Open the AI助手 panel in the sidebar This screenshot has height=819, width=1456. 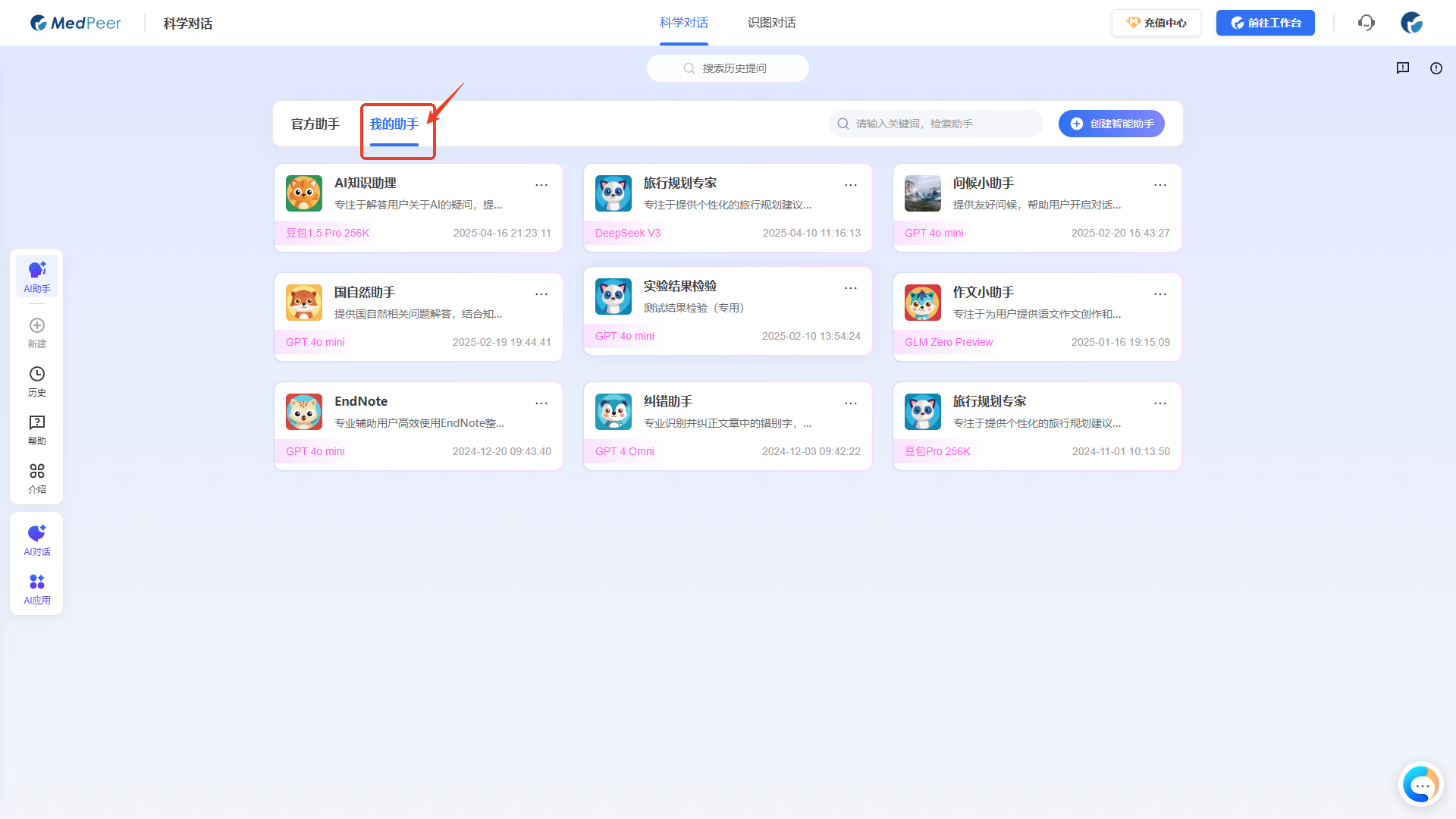click(x=36, y=276)
